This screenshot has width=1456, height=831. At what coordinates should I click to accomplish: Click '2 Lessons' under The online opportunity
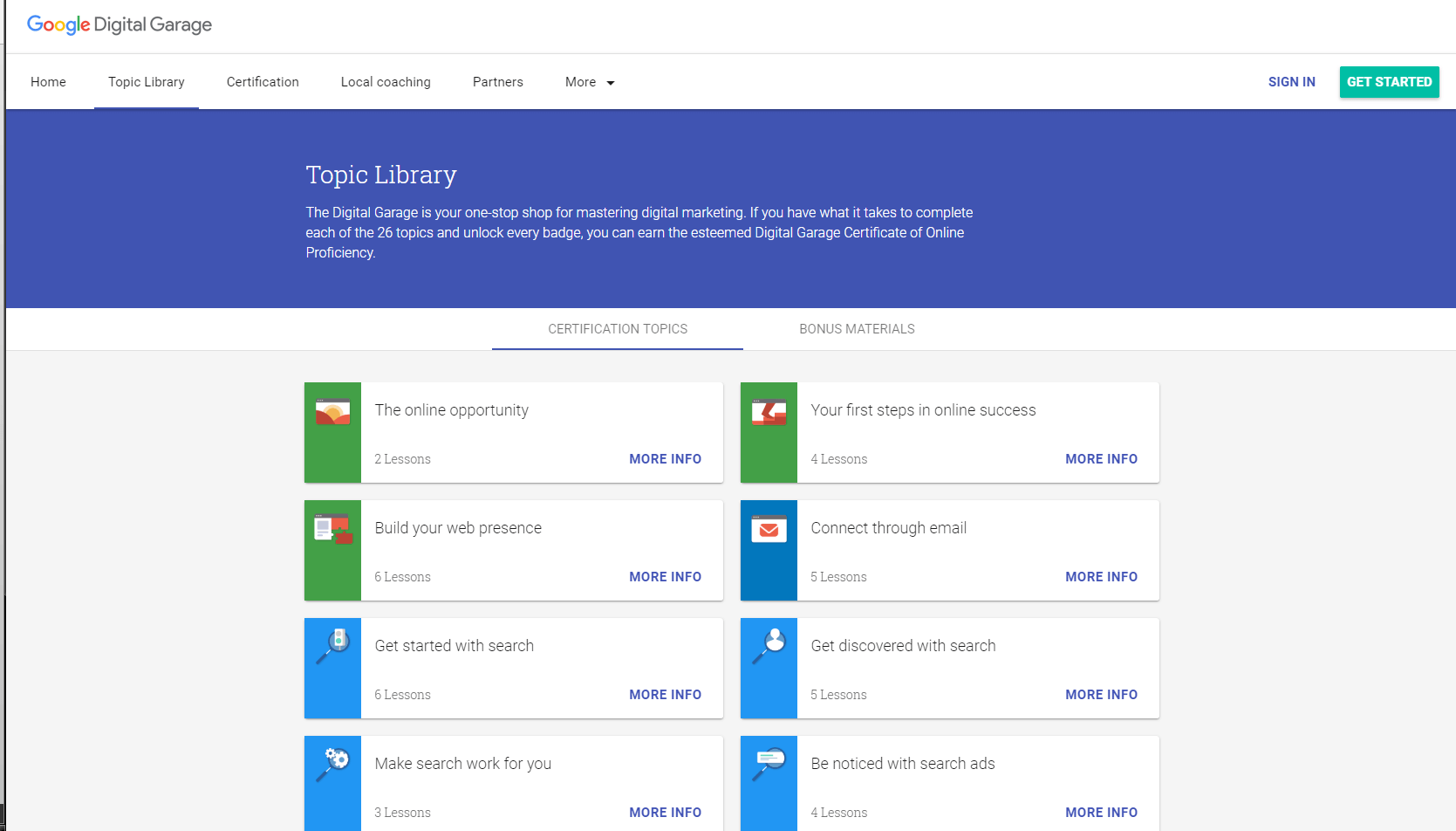point(402,459)
